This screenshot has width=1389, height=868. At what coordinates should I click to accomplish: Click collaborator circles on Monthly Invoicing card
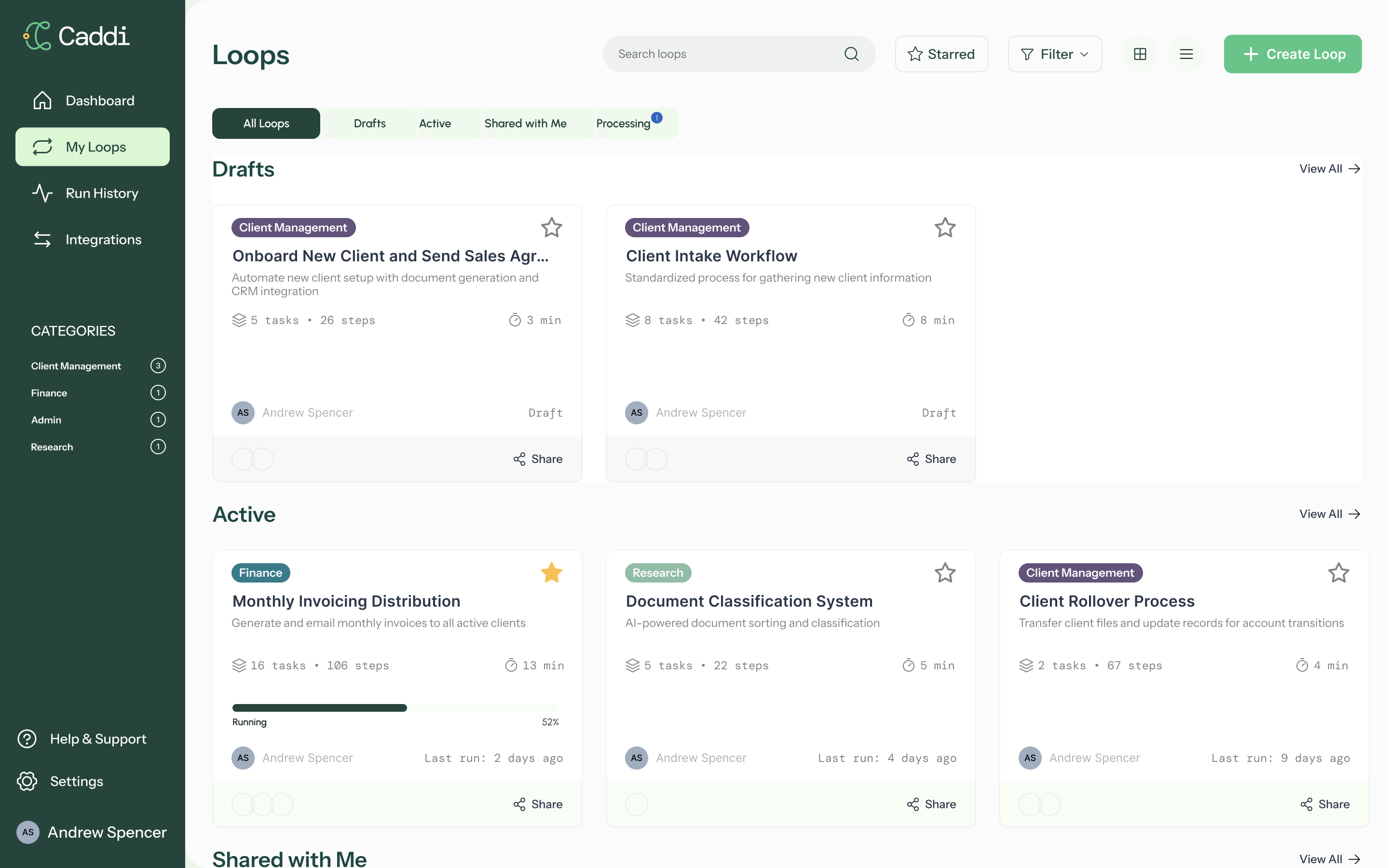262,804
